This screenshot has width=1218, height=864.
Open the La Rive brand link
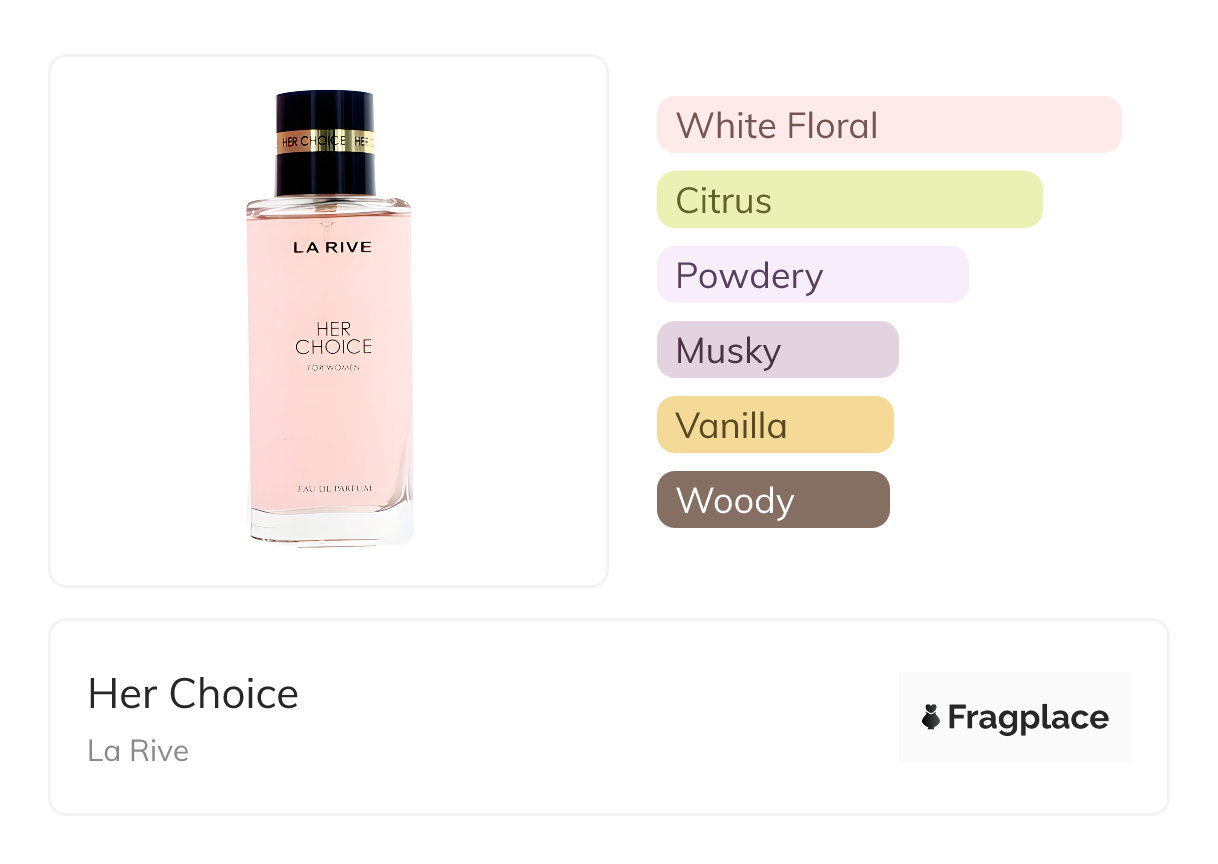(138, 750)
